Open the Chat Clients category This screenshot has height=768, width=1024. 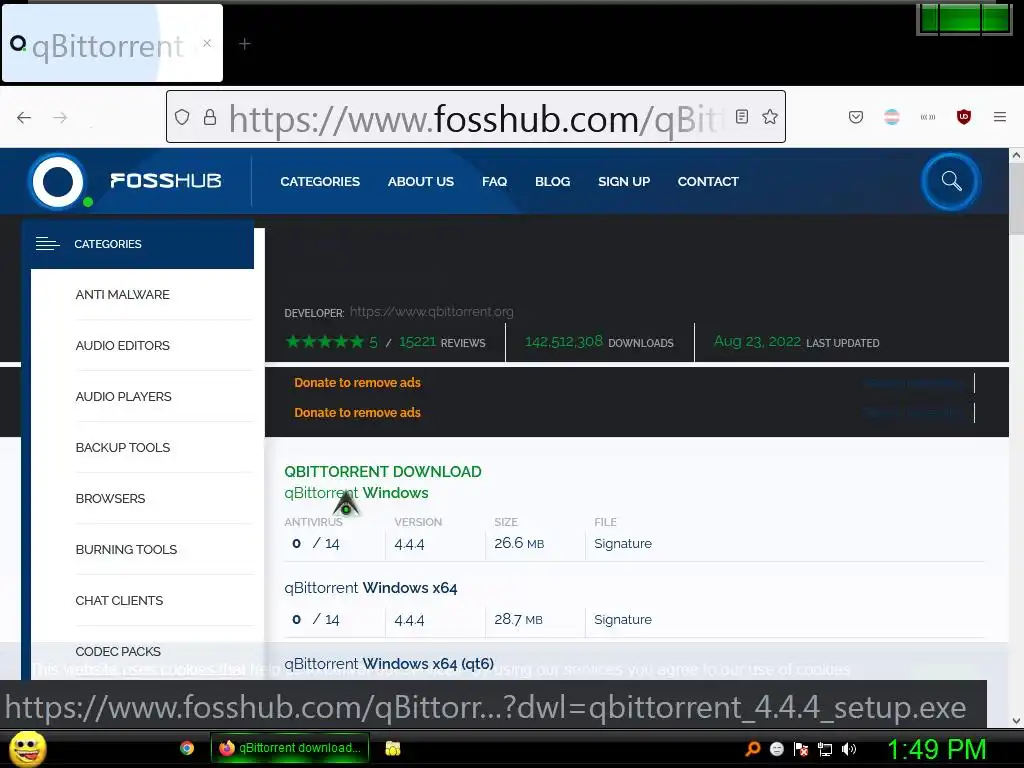tap(119, 600)
